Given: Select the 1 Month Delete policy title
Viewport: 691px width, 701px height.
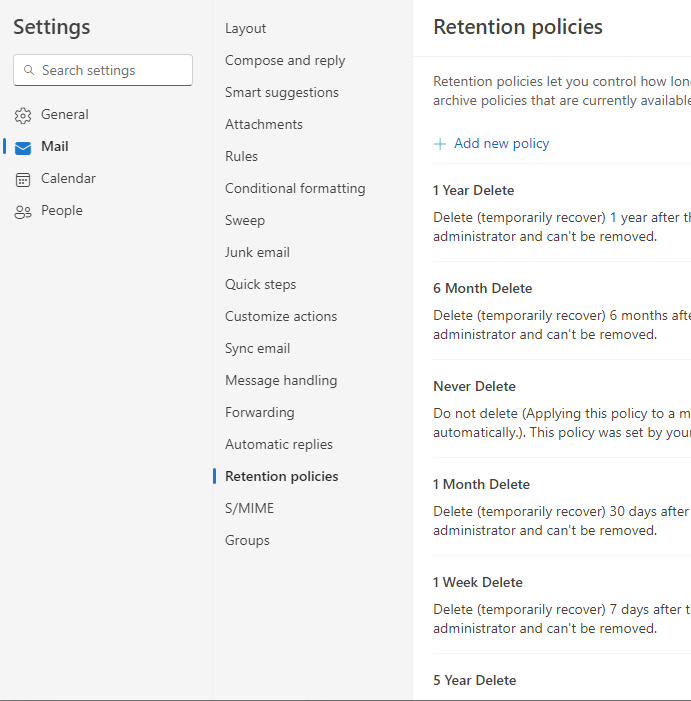Looking at the screenshot, I should click(x=481, y=484).
